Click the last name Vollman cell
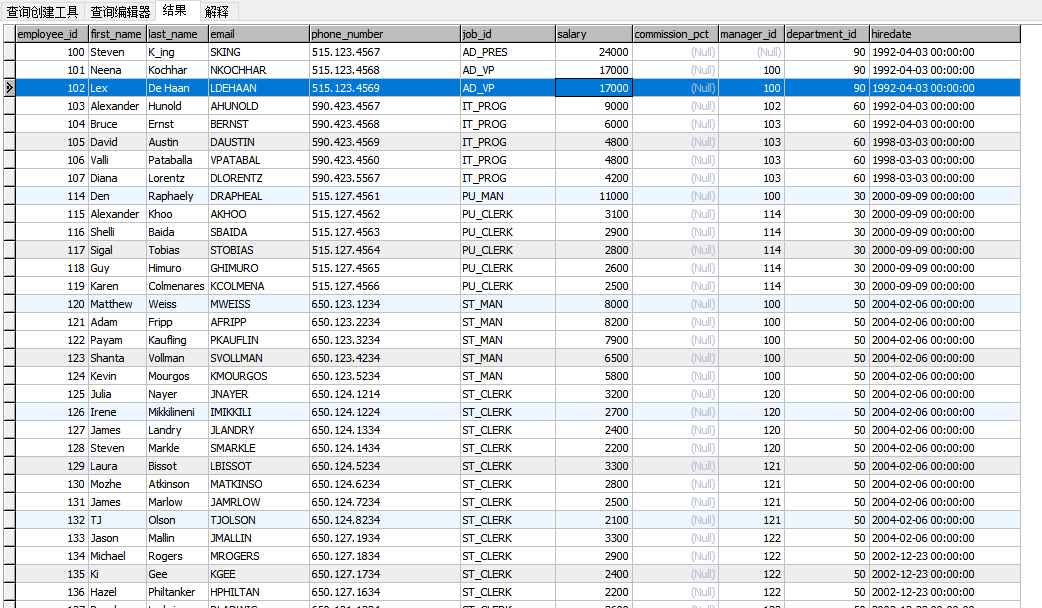Image resolution: width=1042 pixels, height=608 pixels. [177, 357]
